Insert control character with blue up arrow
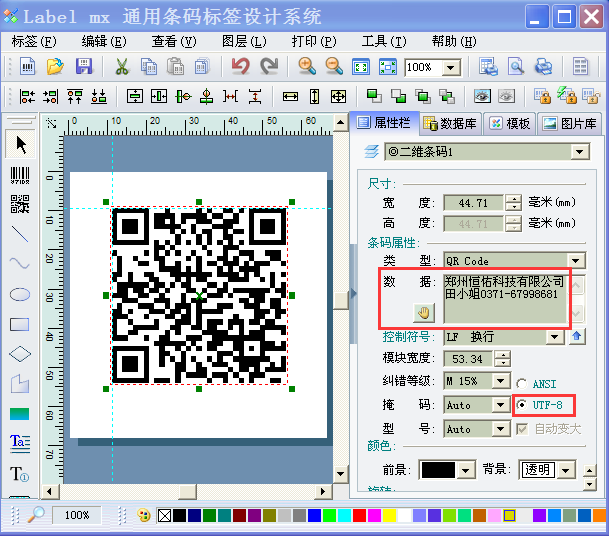The width and height of the screenshot is (609, 536). 577,337
